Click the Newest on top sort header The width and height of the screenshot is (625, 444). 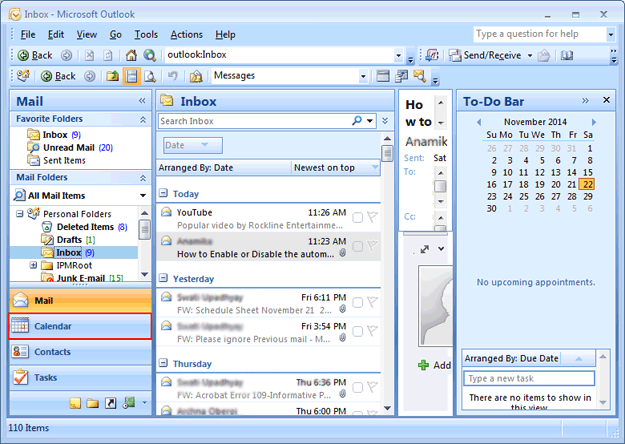336,168
